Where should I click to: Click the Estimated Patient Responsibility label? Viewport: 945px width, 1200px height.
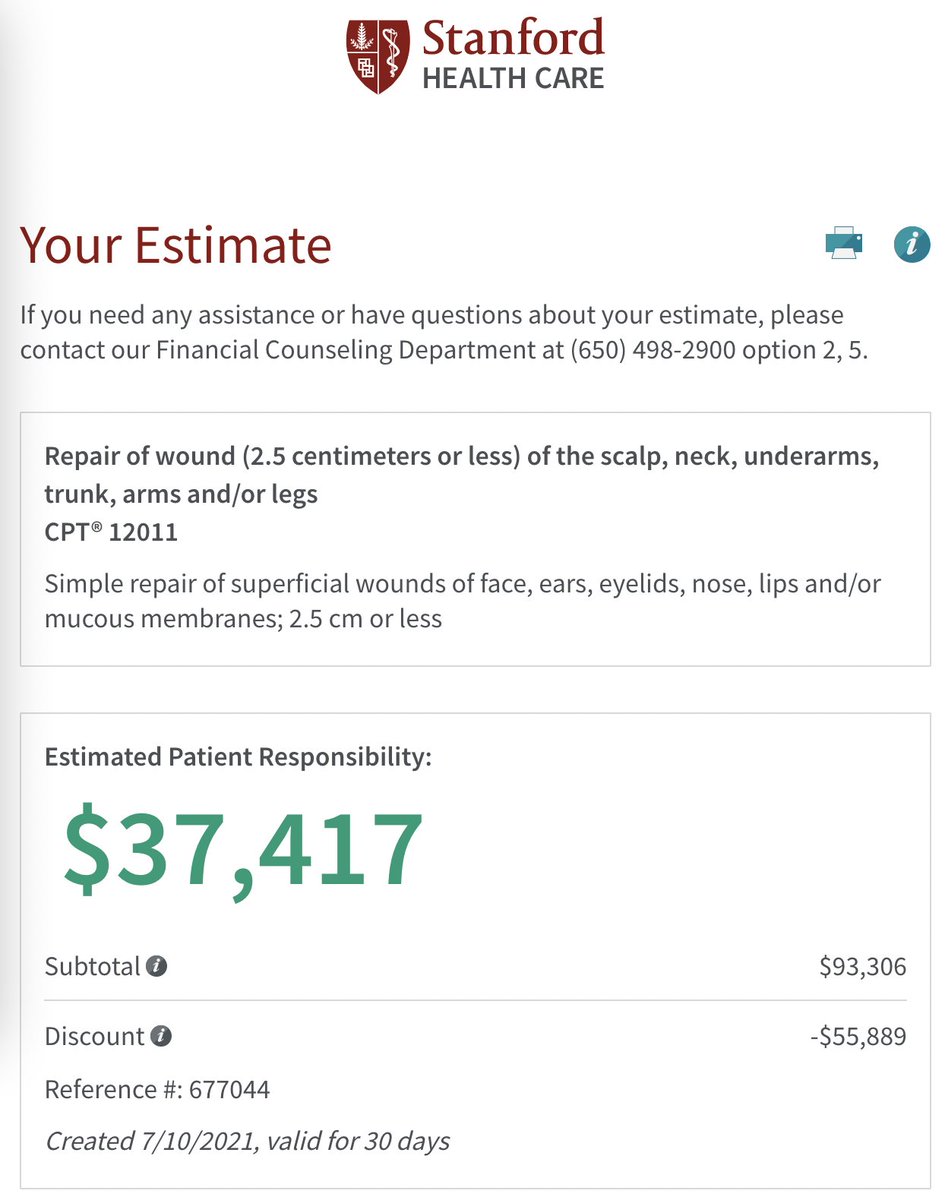click(238, 756)
